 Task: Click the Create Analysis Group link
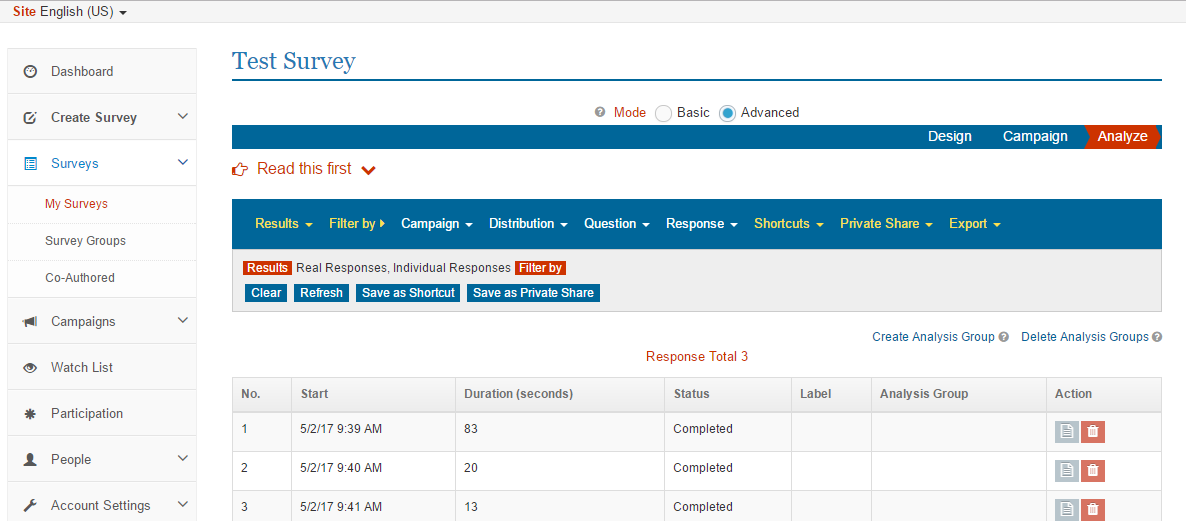point(933,337)
